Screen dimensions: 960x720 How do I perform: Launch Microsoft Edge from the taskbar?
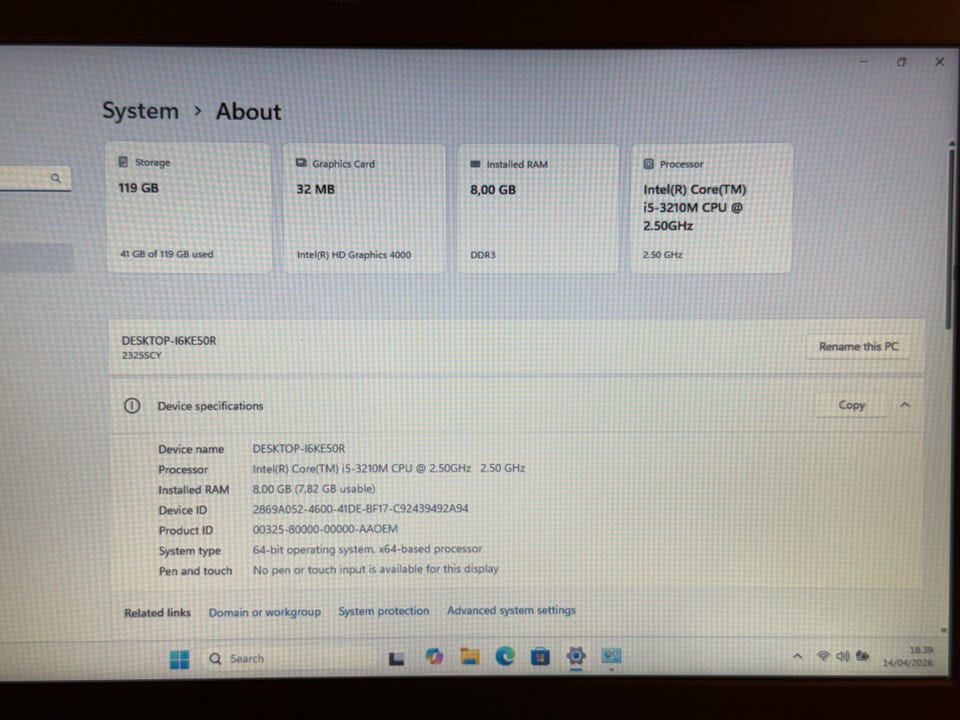pos(505,656)
